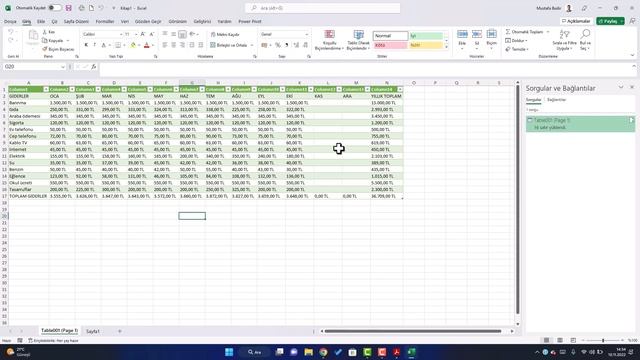Open the Kopyala dropdown arrow
This screenshot has width=640, height=360.
(68, 40)
